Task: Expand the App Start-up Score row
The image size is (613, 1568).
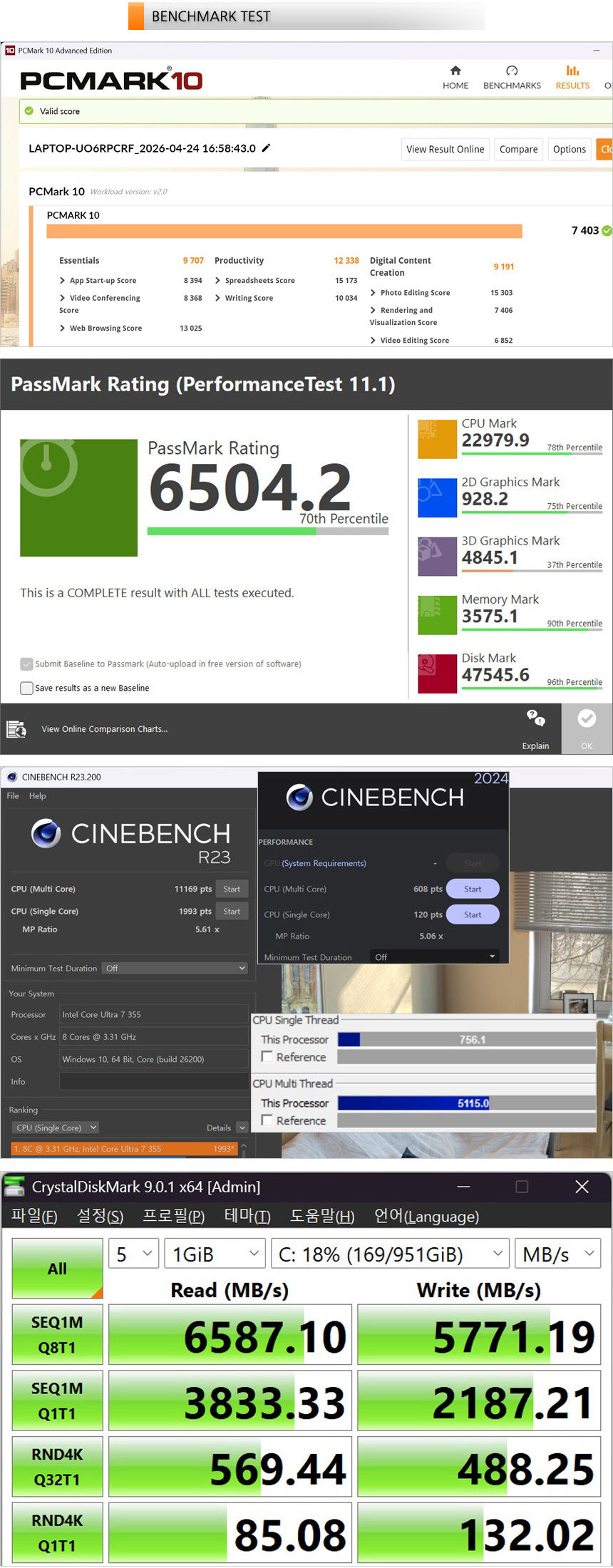Action: coord(63,281)
